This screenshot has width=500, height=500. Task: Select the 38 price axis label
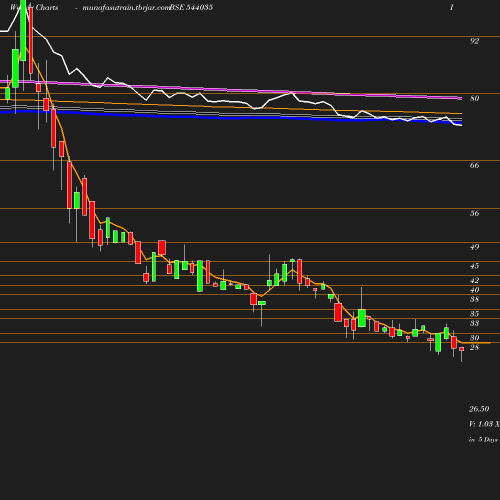click(474, 299)
